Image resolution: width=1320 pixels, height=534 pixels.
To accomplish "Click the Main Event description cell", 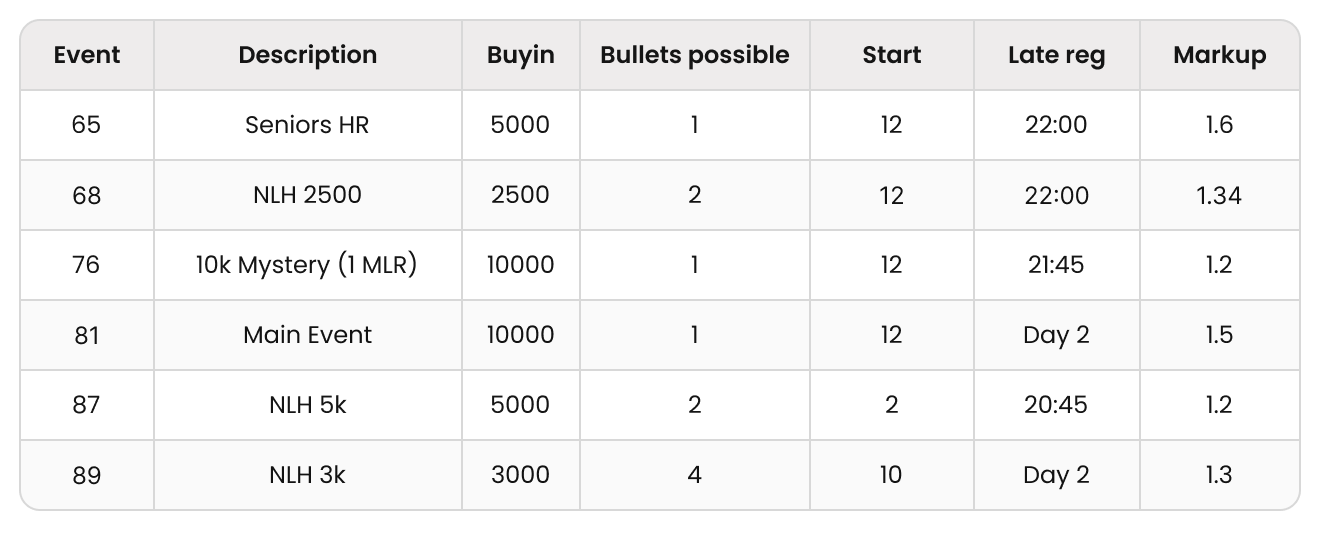I will click(308, 335).
